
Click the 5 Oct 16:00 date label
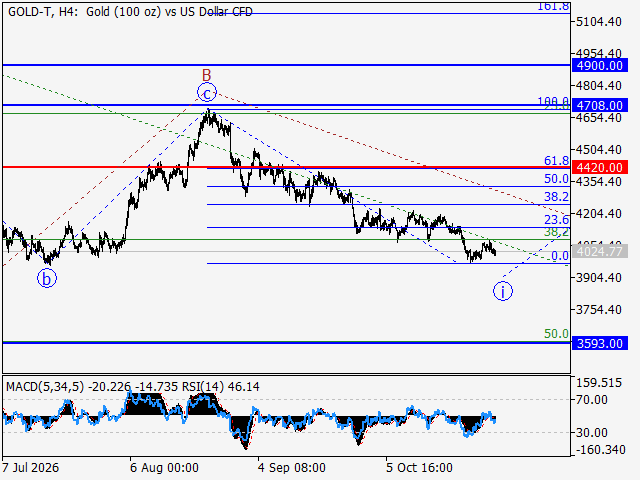pos(419,467)
